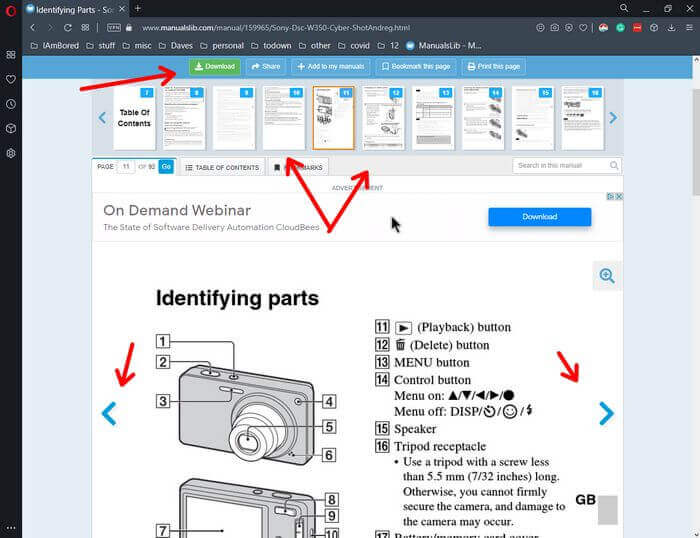Open the snapshot camera icon
Image resolution: width=700 pixels, height=538 pixels.
click(554, 28)
